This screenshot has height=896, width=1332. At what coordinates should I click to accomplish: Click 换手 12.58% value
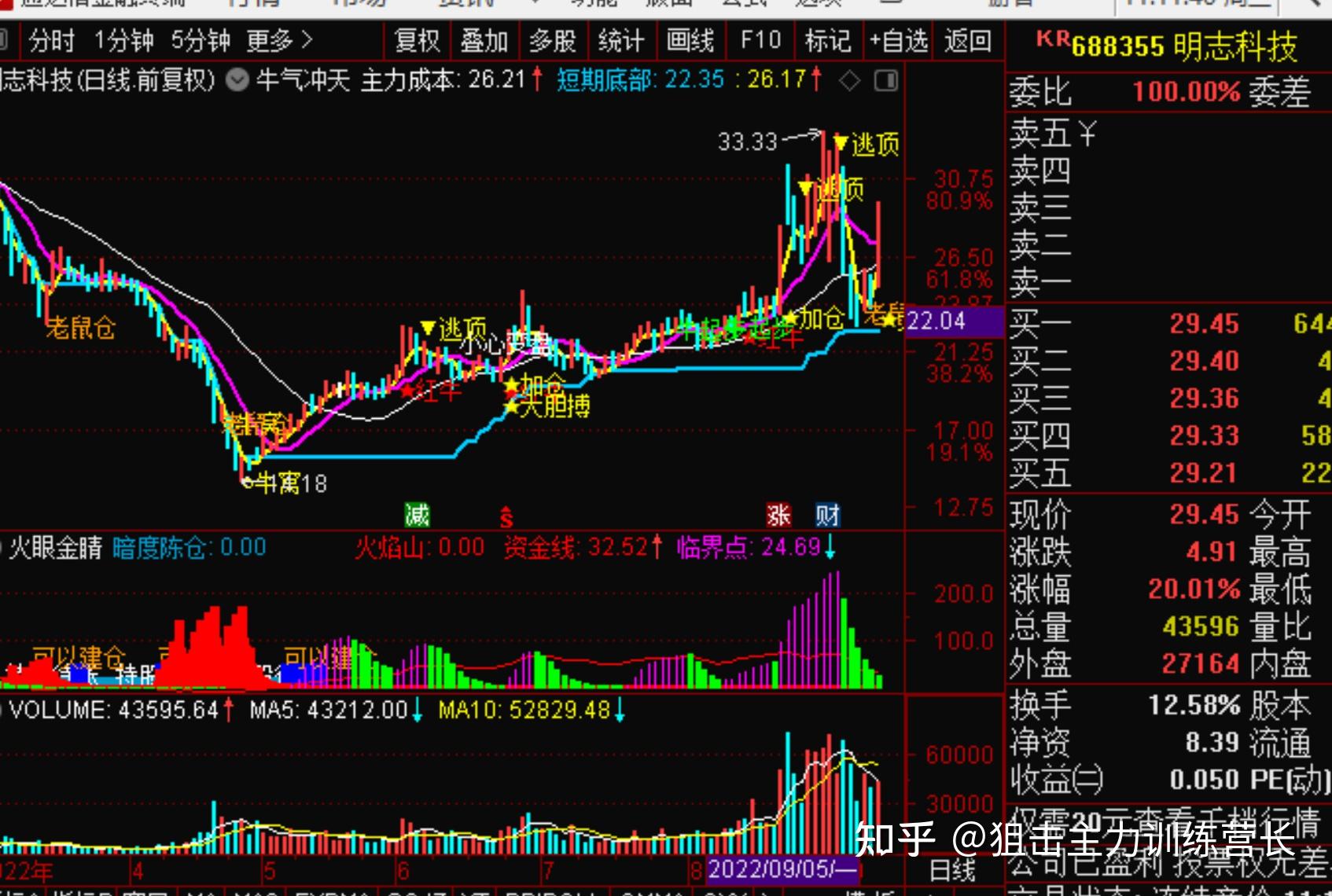(1194, 705)
